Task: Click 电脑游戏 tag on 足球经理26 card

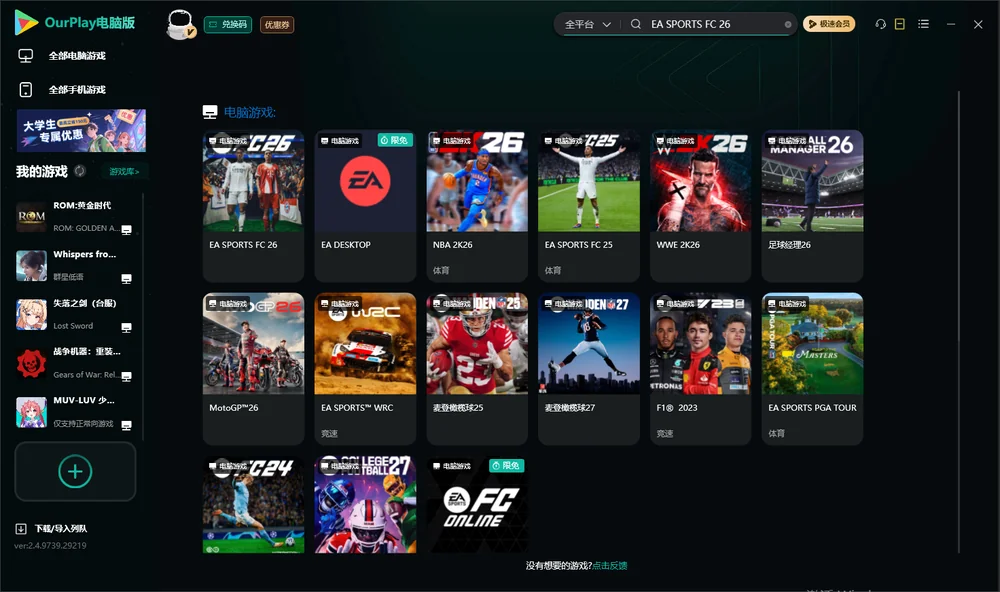Action: tap(788, 140)
